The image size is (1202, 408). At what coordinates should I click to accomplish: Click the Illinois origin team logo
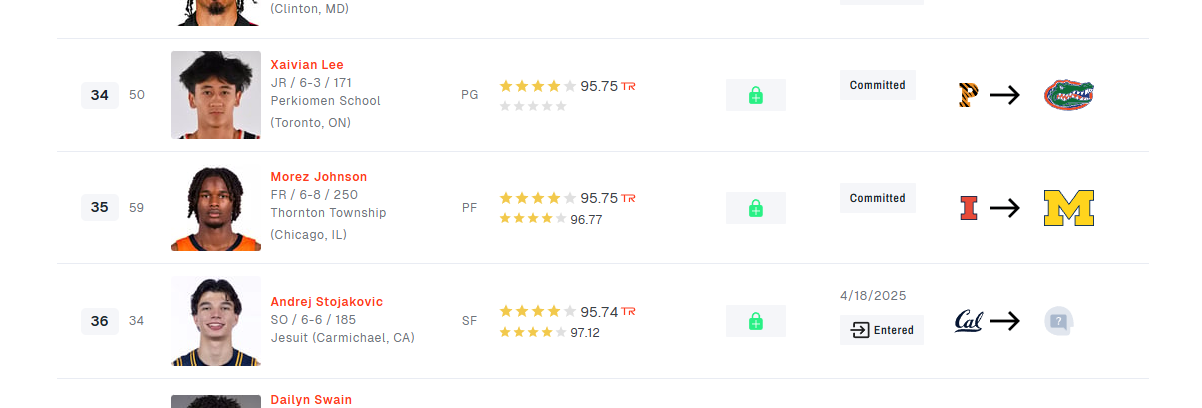(967, 208)
